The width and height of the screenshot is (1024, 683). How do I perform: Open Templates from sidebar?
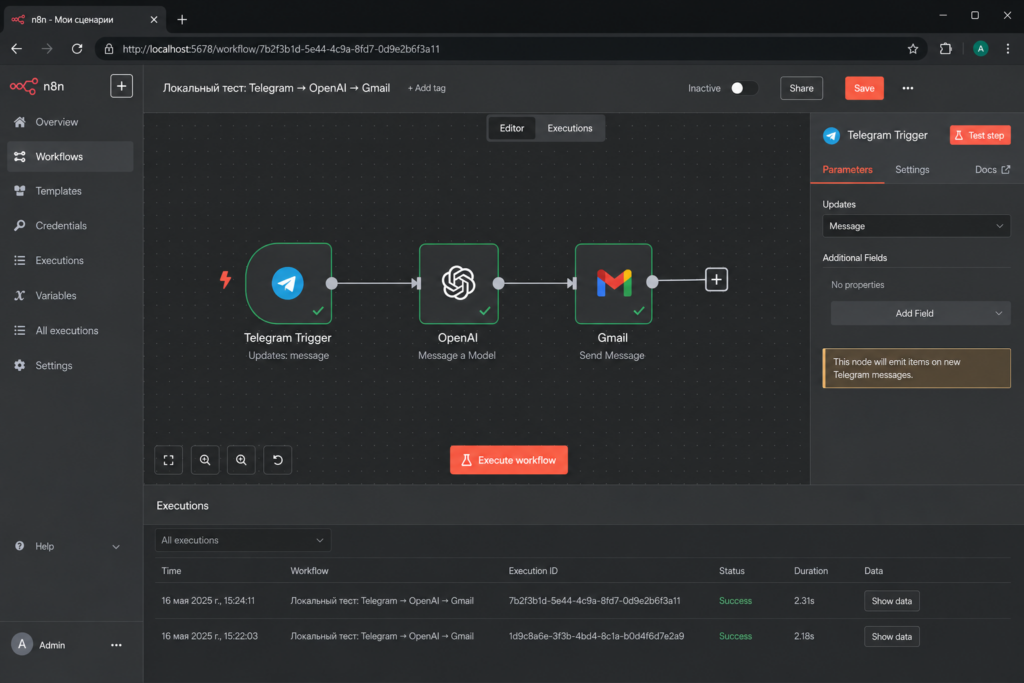click(x=70, y=191)
